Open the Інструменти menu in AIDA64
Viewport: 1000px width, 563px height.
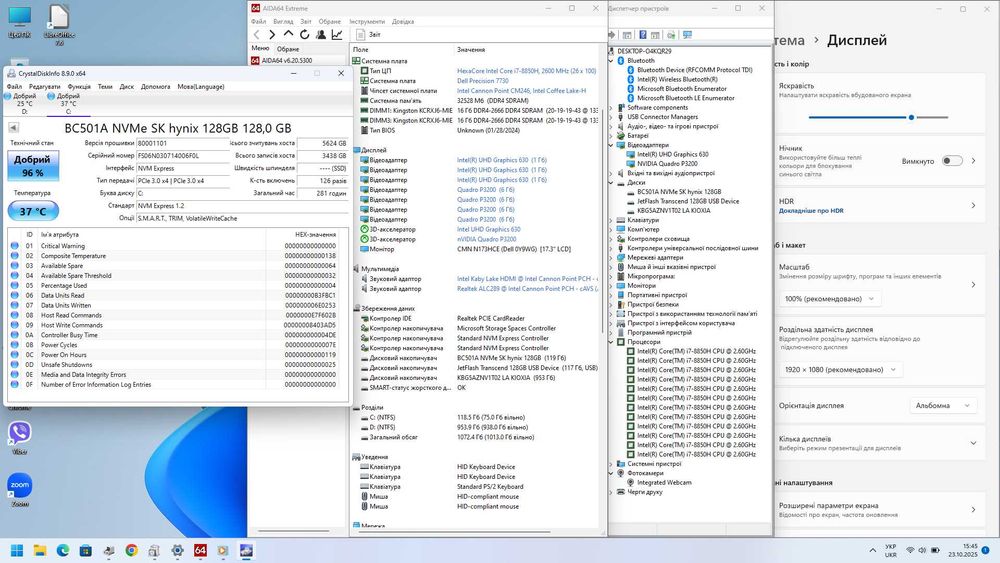point(367,22)
